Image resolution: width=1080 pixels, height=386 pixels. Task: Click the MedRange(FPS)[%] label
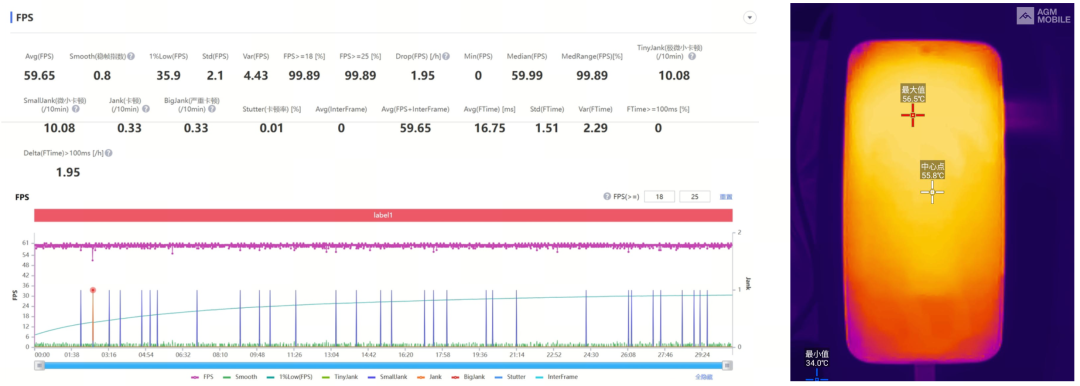click(x=592, y=57)
